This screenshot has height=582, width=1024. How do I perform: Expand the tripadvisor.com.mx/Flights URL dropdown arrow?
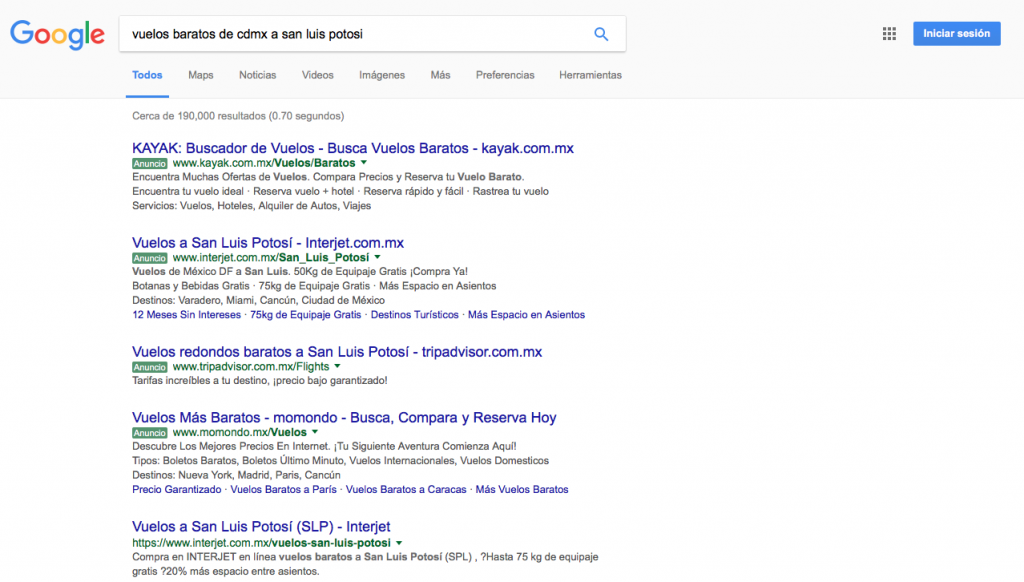[x=338, y=366]
